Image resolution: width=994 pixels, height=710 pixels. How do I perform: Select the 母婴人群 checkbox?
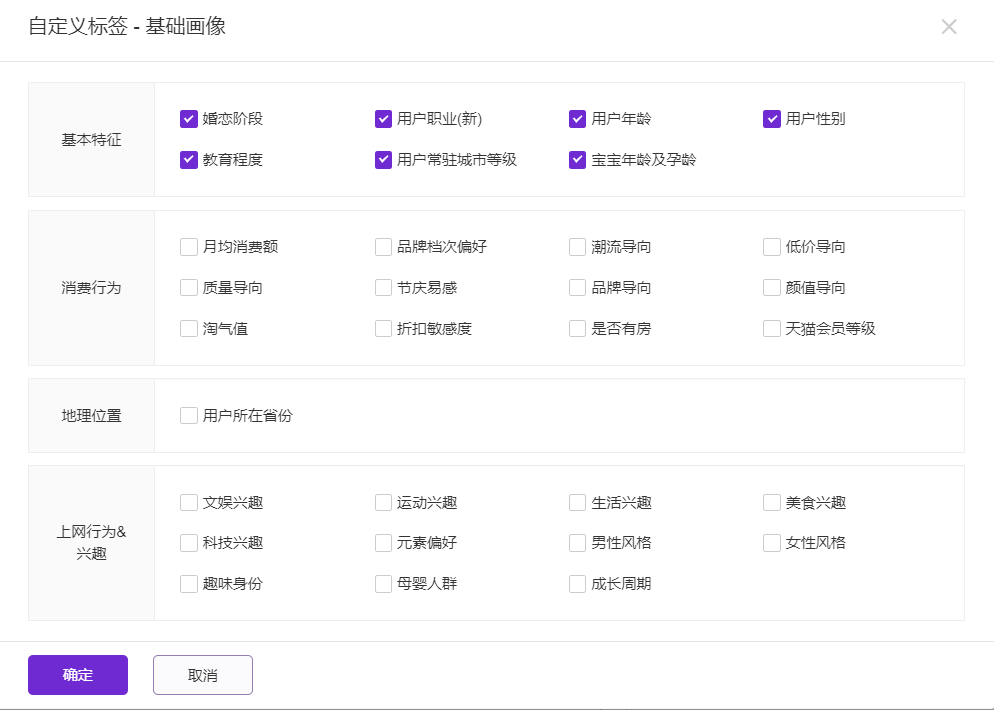coord(383,584)
